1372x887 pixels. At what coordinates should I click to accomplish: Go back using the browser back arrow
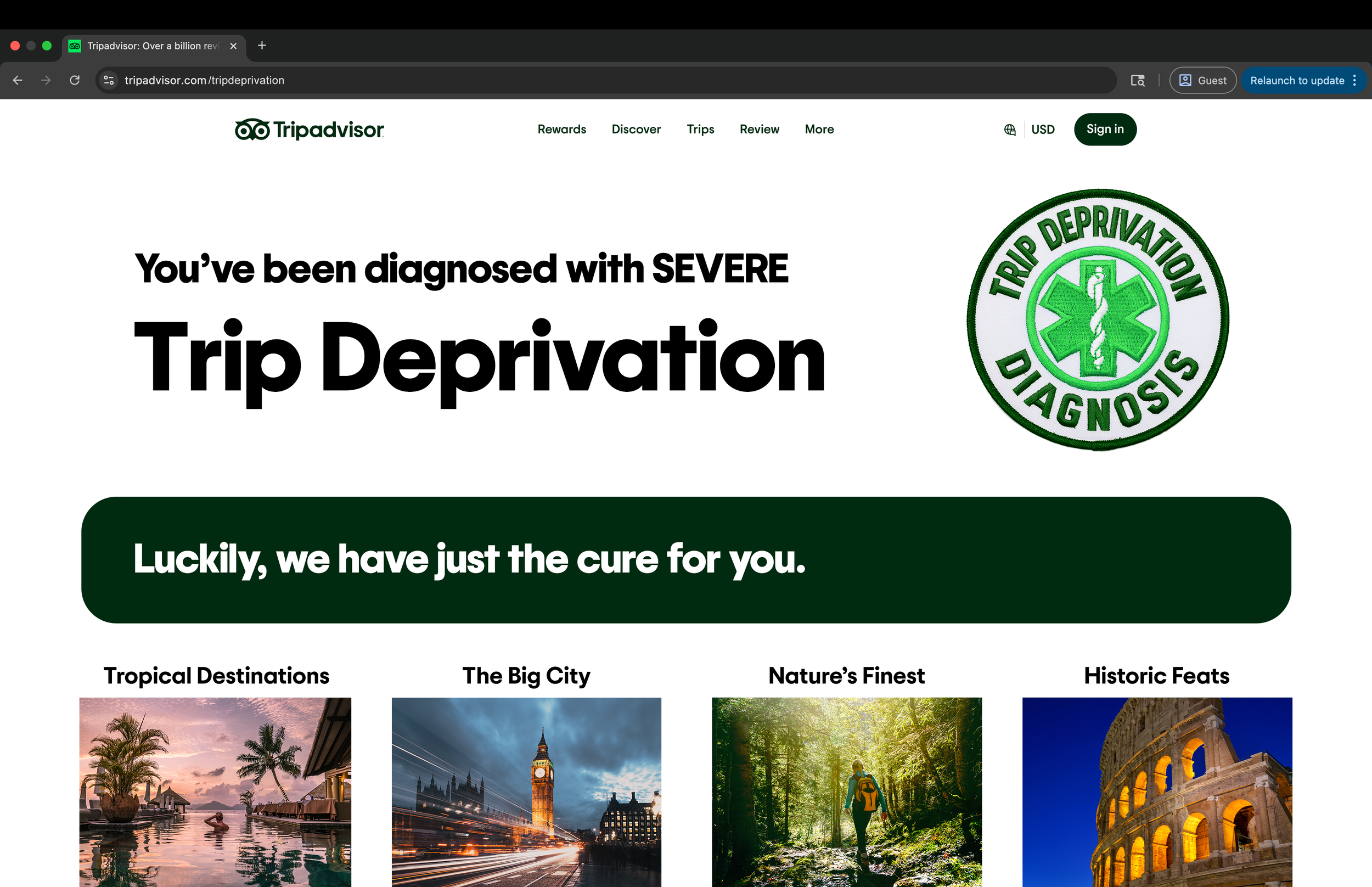pyautogui.click(x=18, y=80)
